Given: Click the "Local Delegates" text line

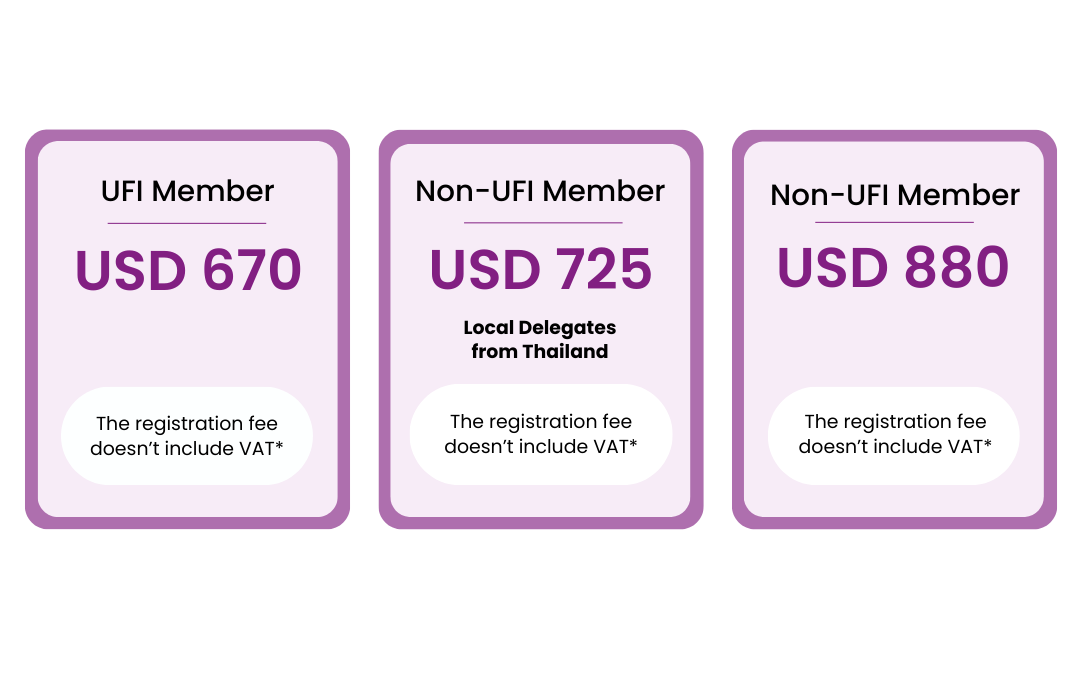Looking at the screenshot, I should pyautogui.click(x=540, y=328).
